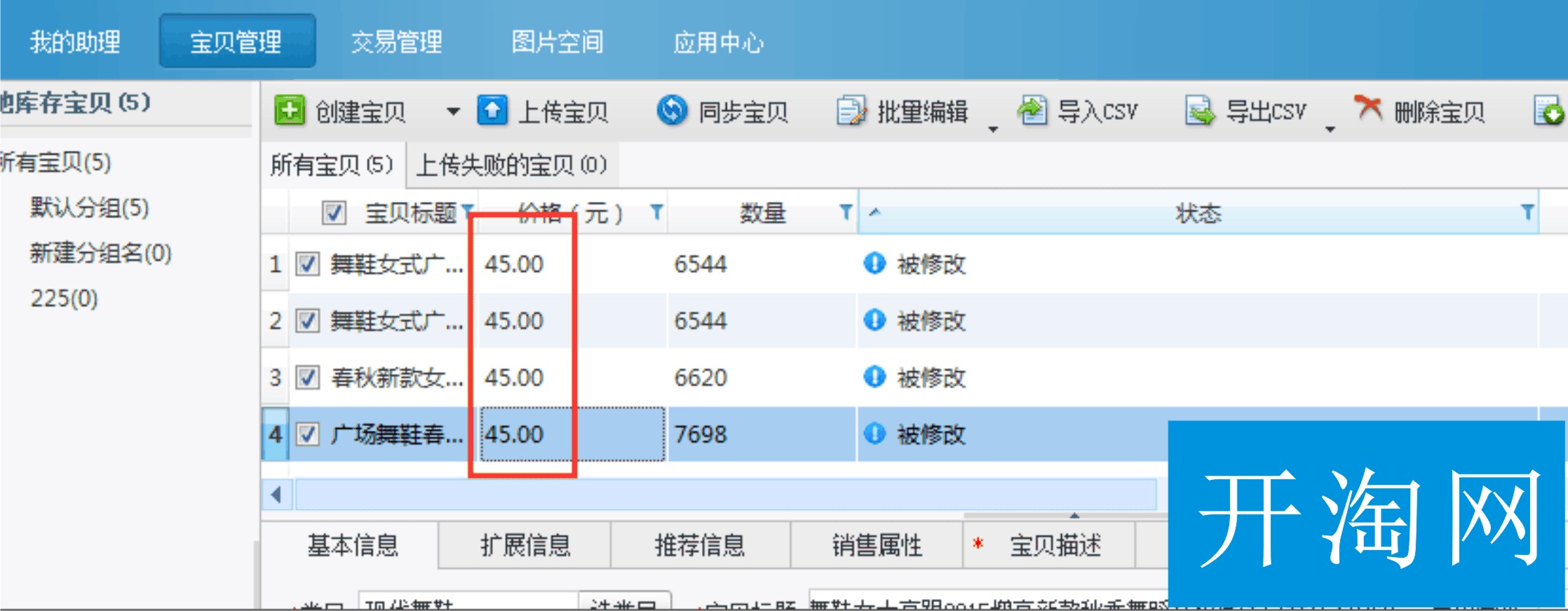Click 删除宝贝 button label
The width and height of the screenshot is (1568, 611).
click(x=1439, y=111)
